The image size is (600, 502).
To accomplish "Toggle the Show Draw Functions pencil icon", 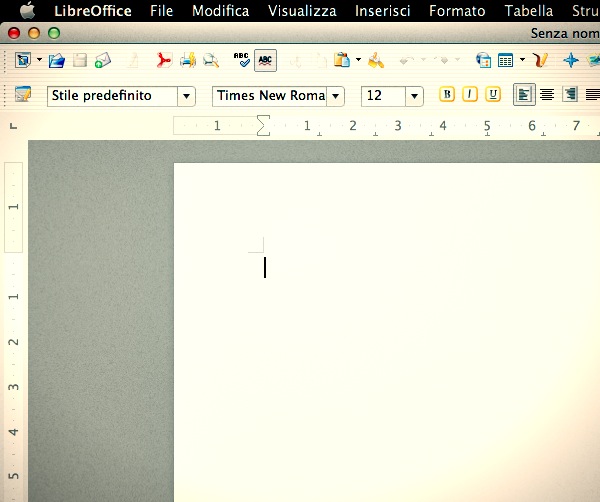I will click(x=540, y=60).
